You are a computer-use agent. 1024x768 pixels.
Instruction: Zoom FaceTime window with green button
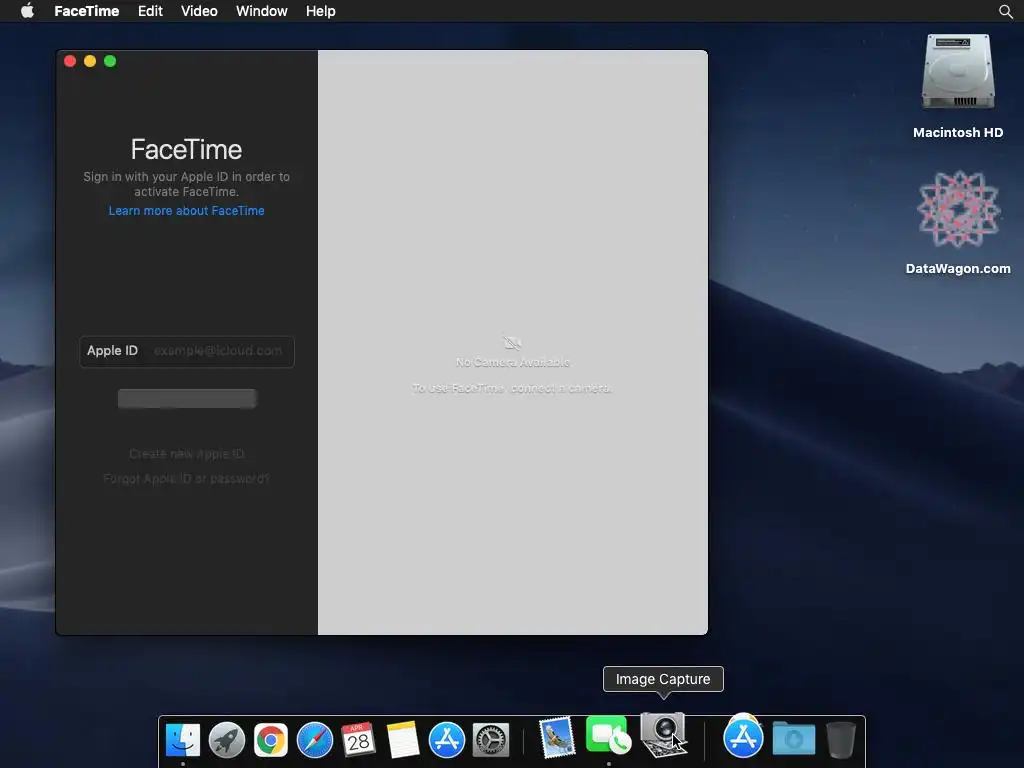click(110, 61)
